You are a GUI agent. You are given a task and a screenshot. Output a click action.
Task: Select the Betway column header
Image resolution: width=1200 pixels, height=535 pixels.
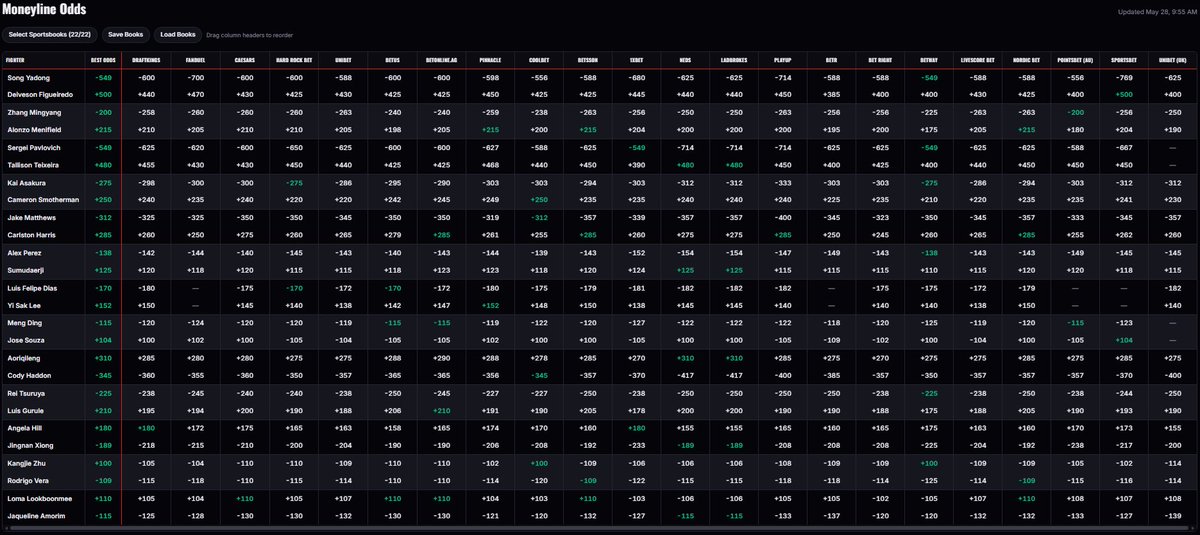click(928, 60)
